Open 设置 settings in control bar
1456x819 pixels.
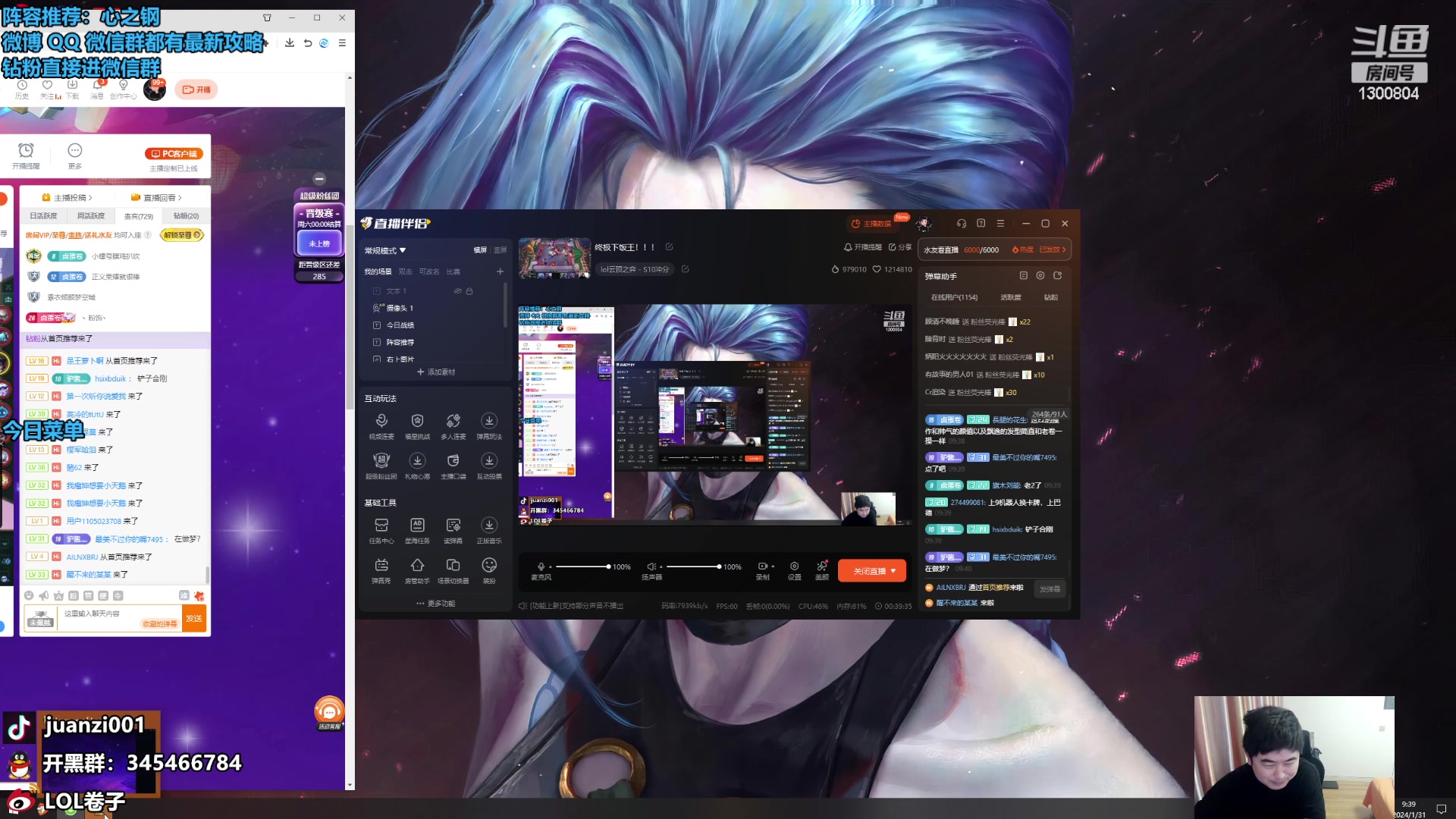(794, 567)
